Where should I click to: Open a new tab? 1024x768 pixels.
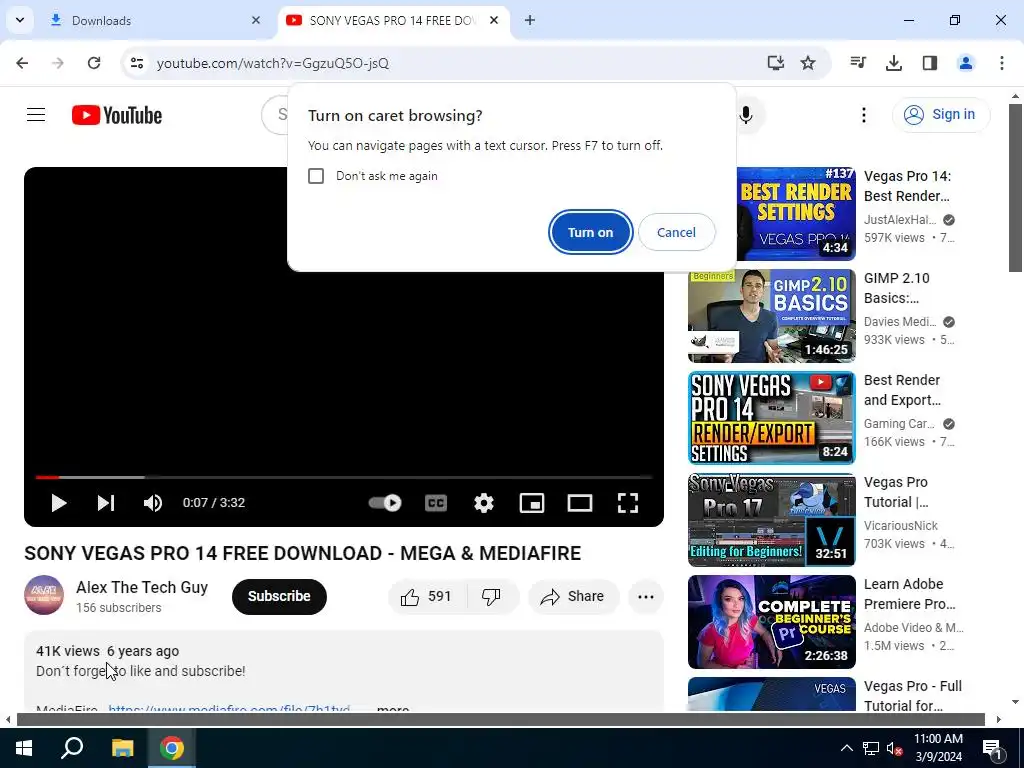click(x=530, y=20)
